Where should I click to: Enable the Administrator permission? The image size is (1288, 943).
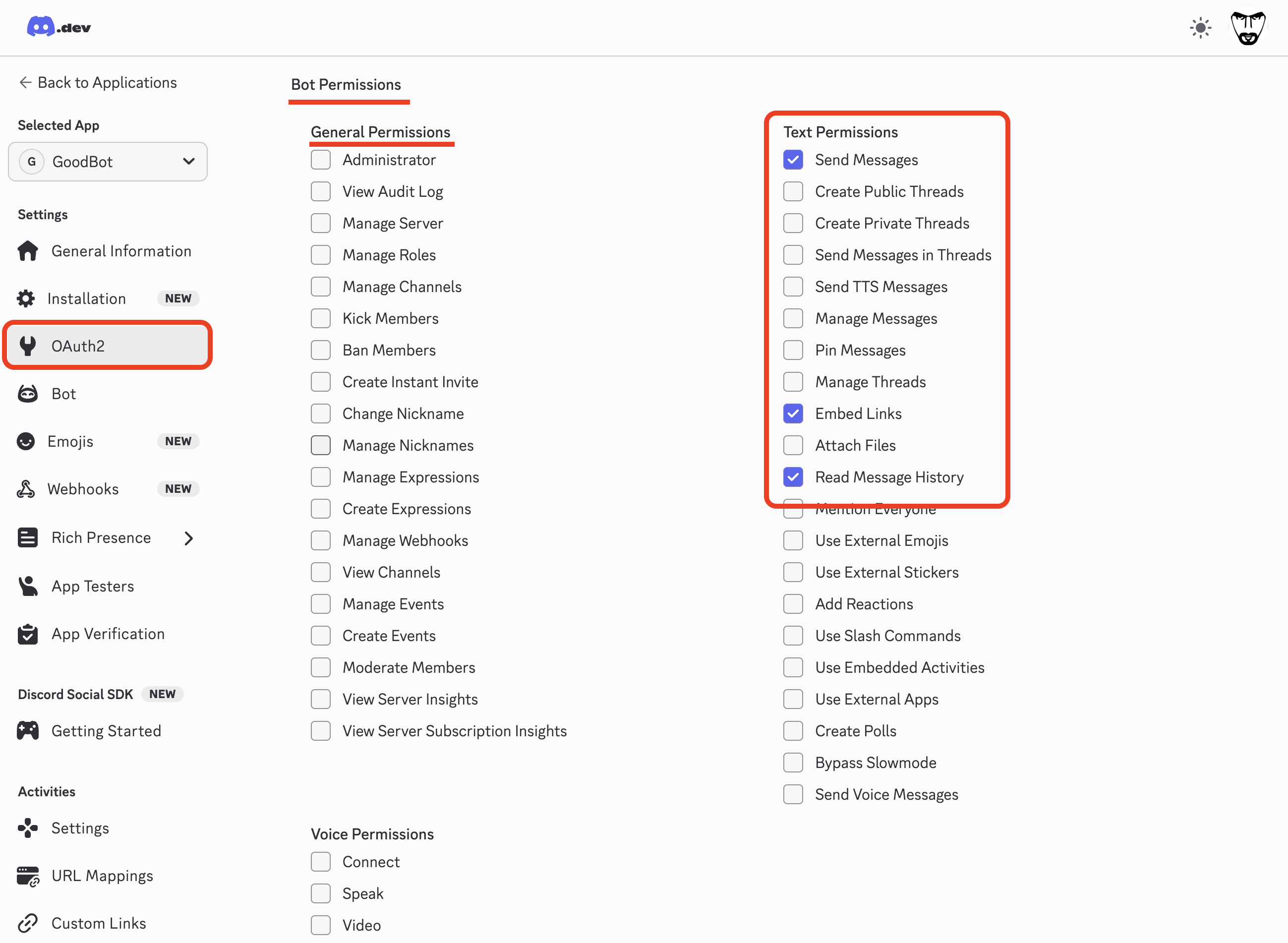pyautogui.click(x=321, y=160)
